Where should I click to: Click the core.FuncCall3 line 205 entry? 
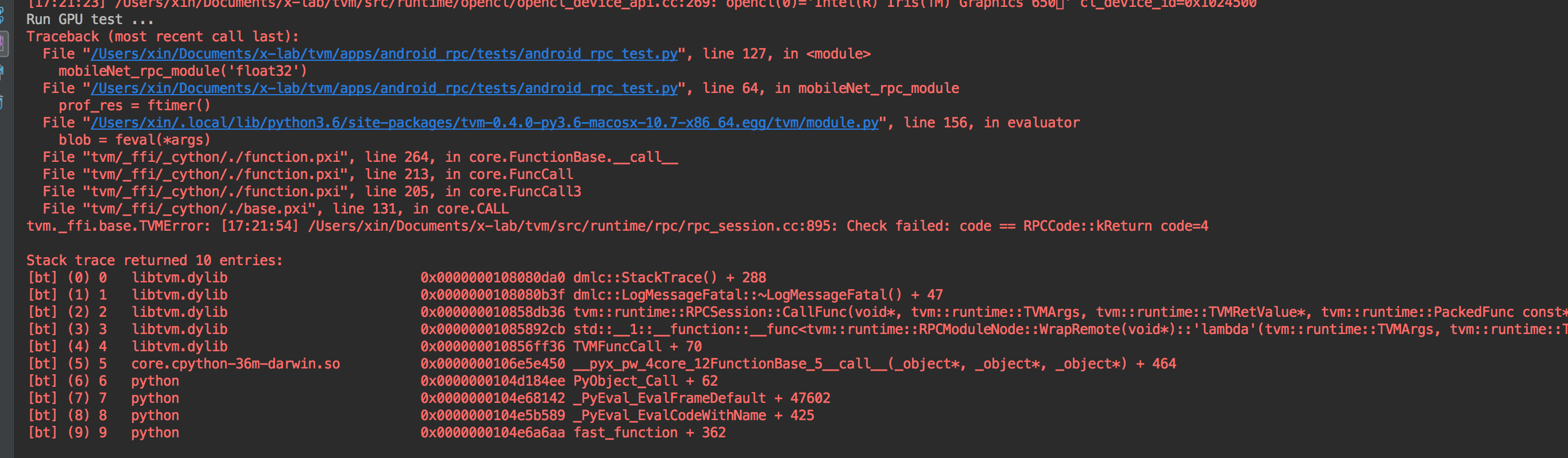coord(312,192)
